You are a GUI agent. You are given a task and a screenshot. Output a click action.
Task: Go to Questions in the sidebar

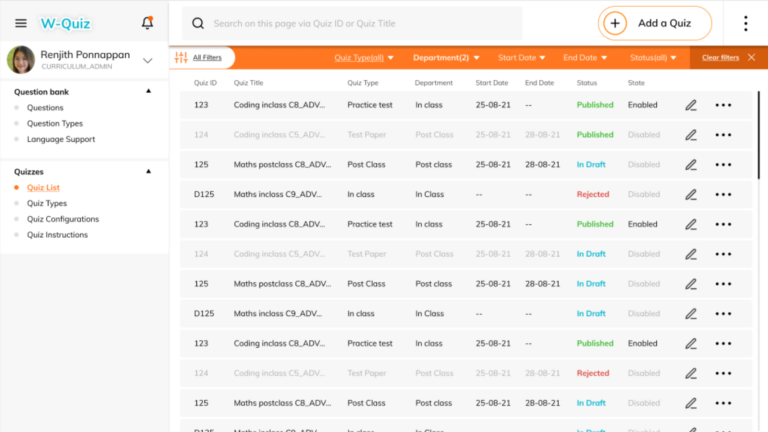tap(45, 108)
